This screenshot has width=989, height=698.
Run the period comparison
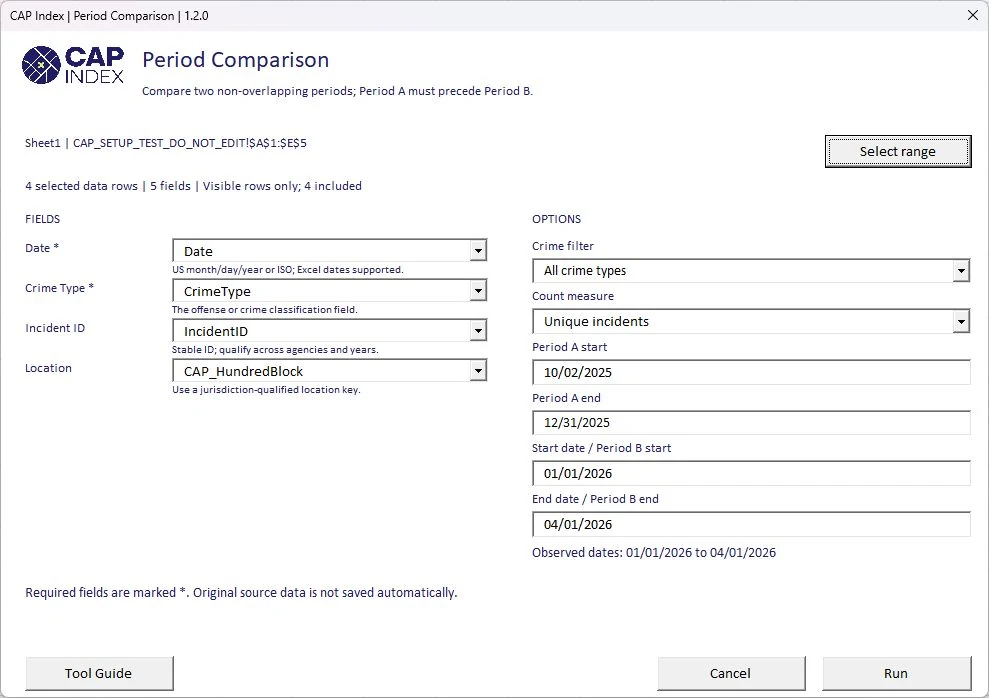[x=896, y=673]
